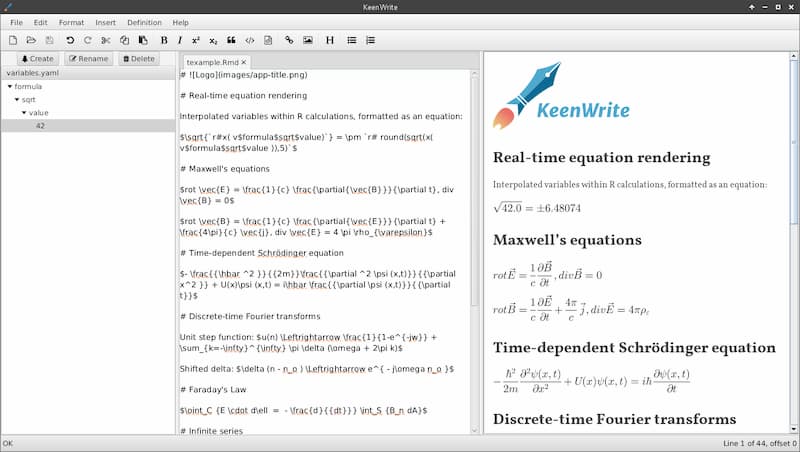800x452 pixels.
Task: Click the 'Time-dependent Schrödinger equation' preview heading
Action: 634,348
